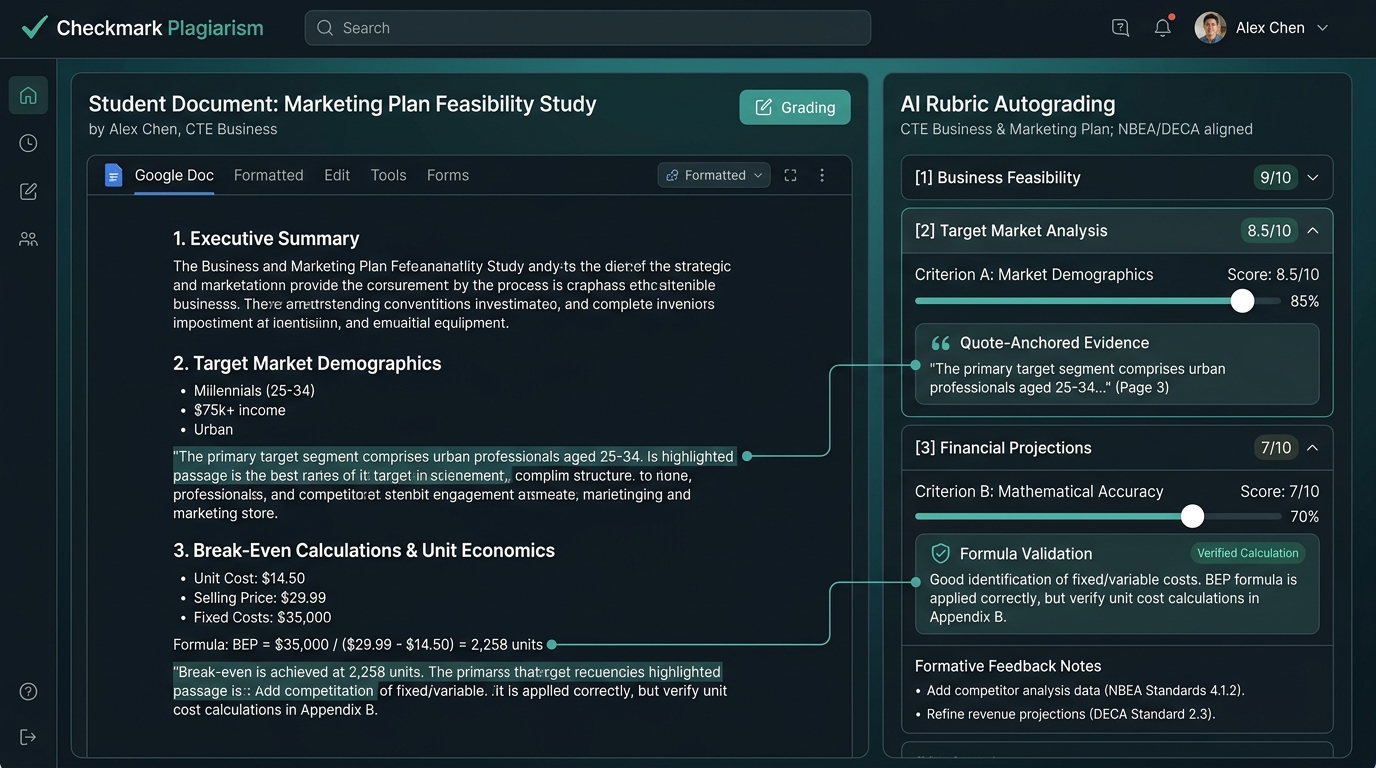Click the Checkmark Plagiarism logo
Viewport: 1376px width, 768px height.
[142, 28]
